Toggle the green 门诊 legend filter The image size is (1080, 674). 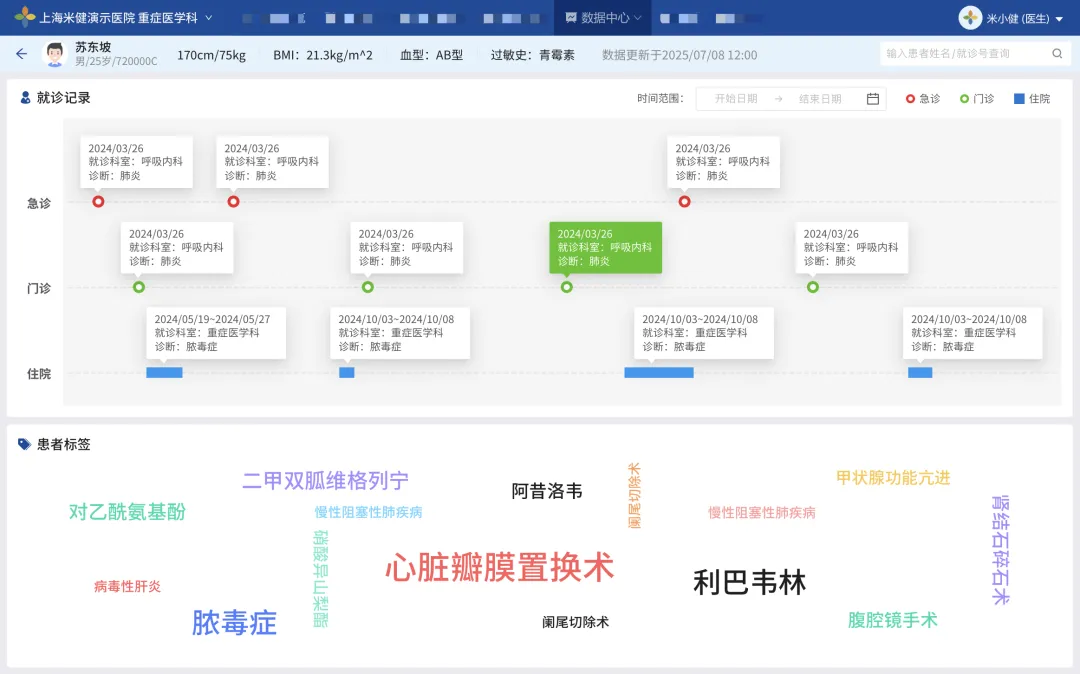pyautogui.click(x=976, y=99)
